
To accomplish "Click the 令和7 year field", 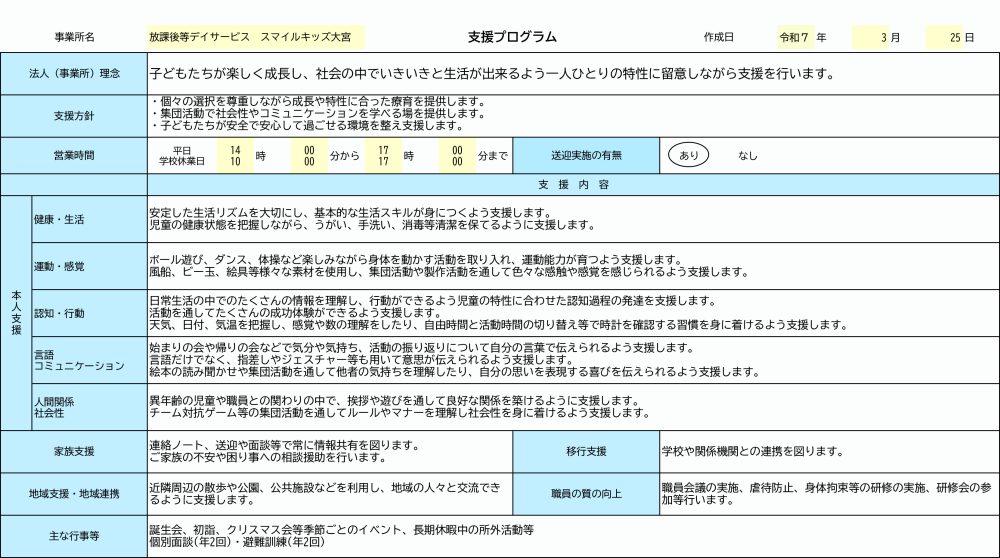I will 794,38.
